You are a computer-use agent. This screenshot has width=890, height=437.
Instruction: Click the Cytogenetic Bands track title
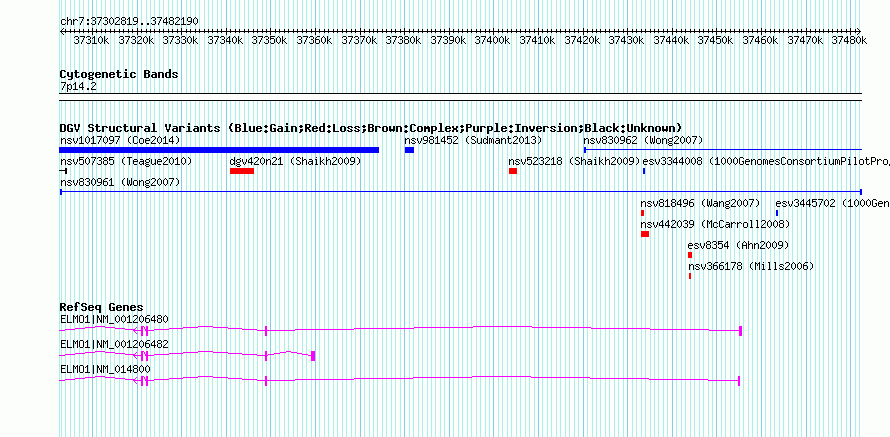119,74
